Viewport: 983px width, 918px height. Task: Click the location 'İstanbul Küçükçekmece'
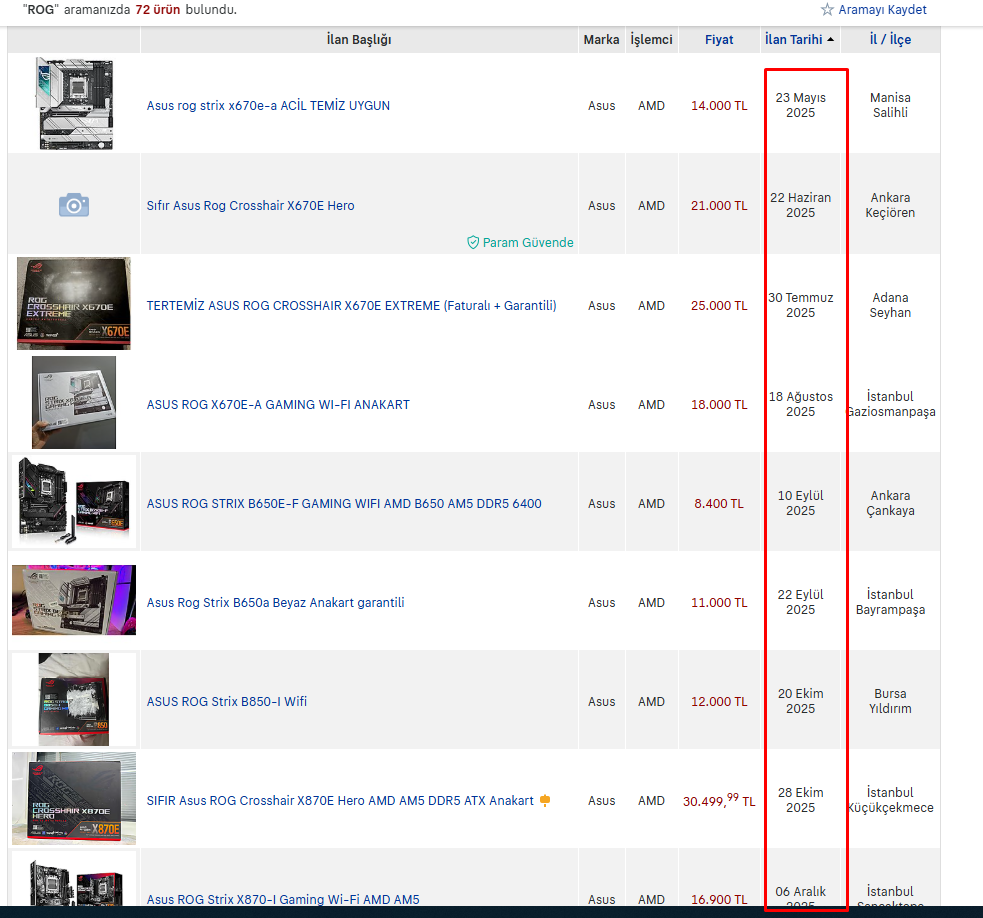click(890, 800)
